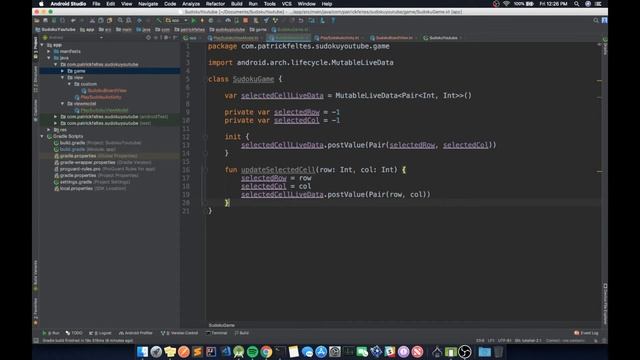
Task: Open the VCS menu
Action: 287,4
